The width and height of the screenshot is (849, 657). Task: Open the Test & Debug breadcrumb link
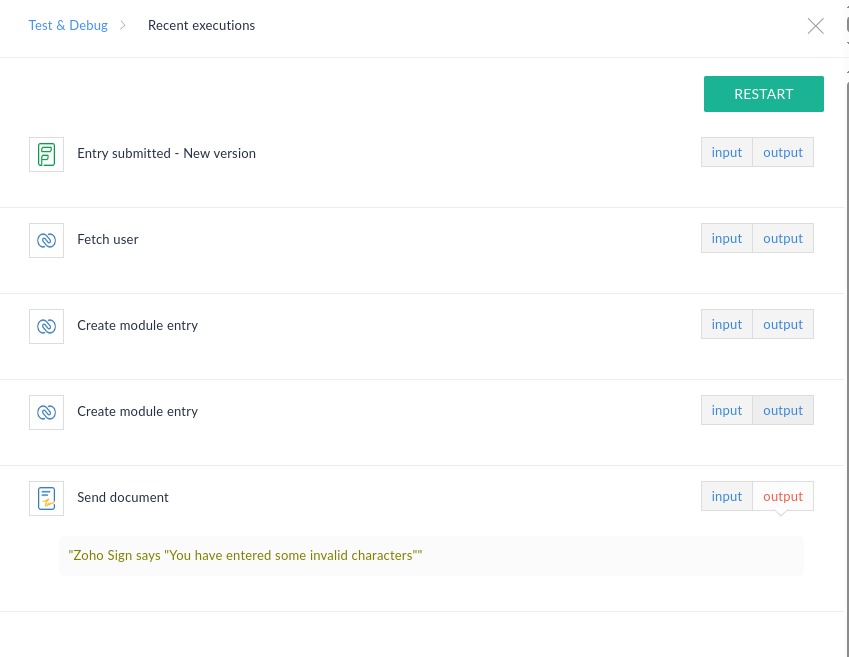(x=68, y=25)
